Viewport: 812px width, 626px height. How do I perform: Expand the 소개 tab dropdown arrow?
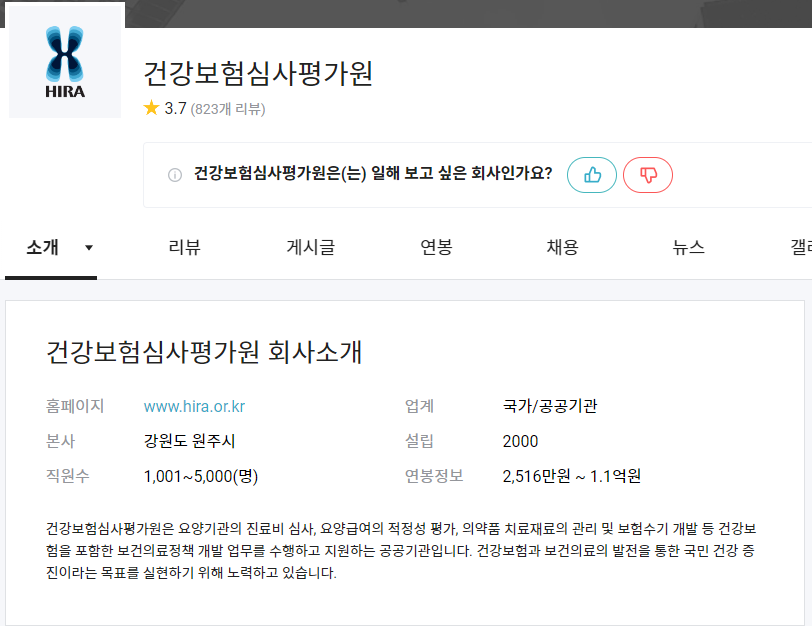(89, 248)
